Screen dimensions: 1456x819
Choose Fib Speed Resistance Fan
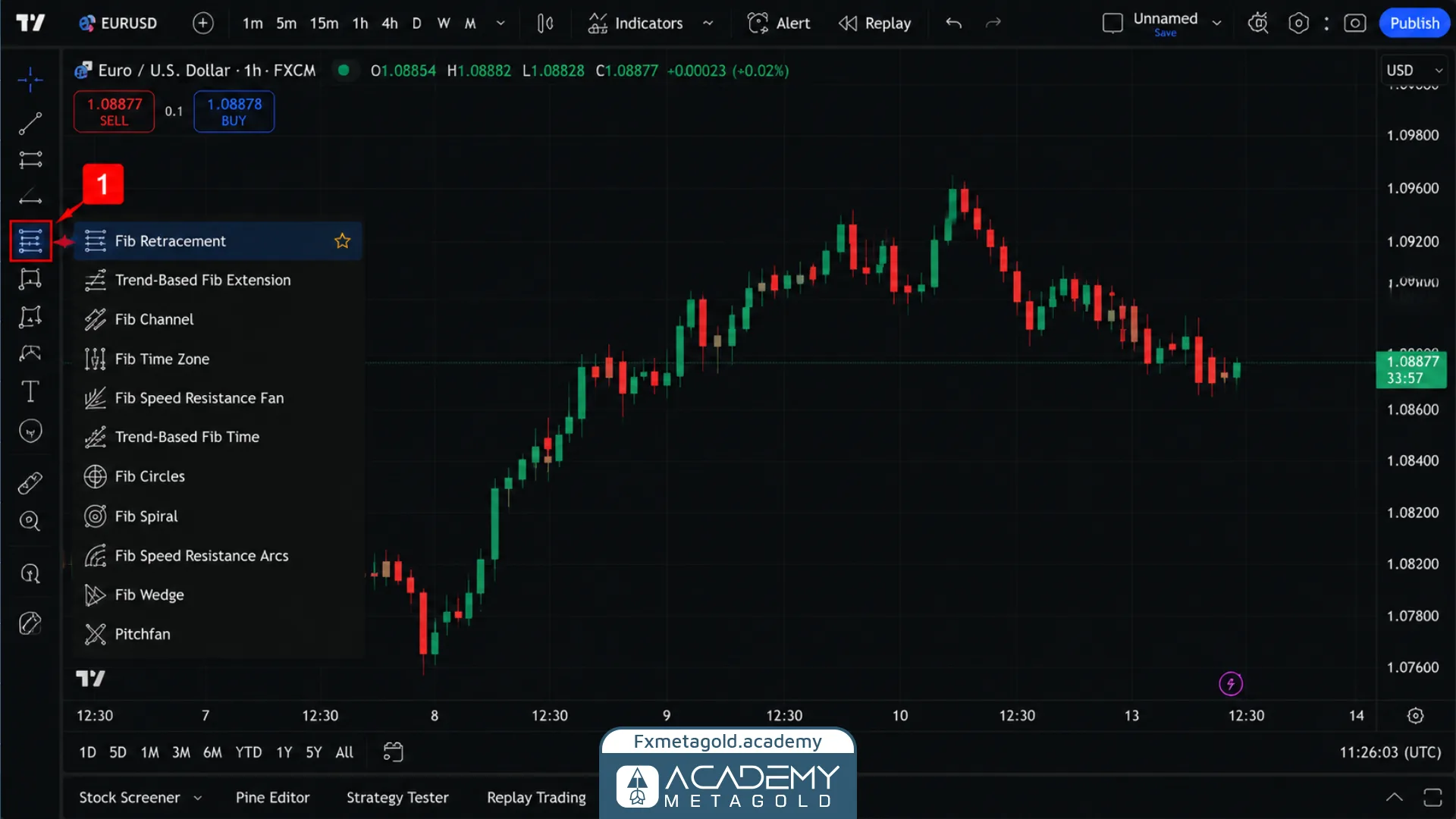click(x=218, y=398)
